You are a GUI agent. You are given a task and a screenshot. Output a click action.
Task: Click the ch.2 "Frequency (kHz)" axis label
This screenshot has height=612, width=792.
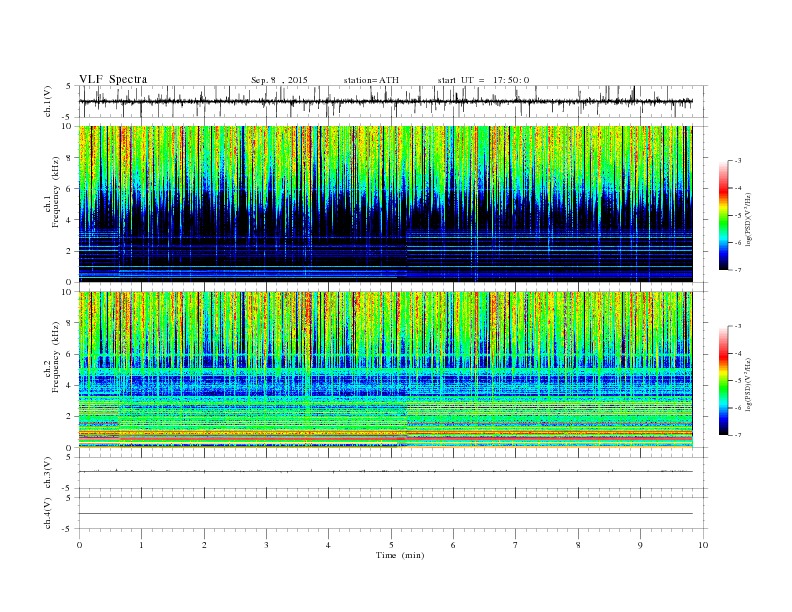56,358
